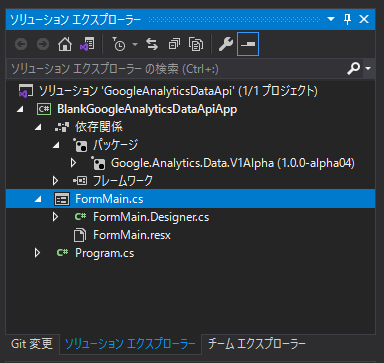384x363 pixels.
Task: Collapse the 依存関係 node
Action: (38, 127)
